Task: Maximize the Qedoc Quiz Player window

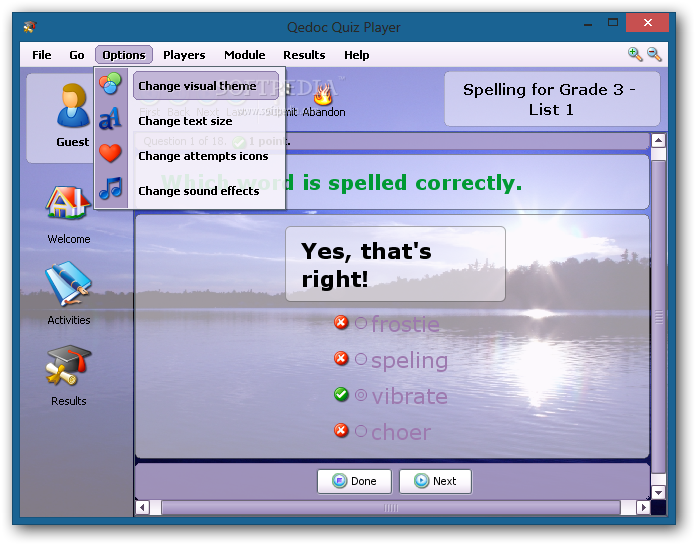Action: coord(613,23)
